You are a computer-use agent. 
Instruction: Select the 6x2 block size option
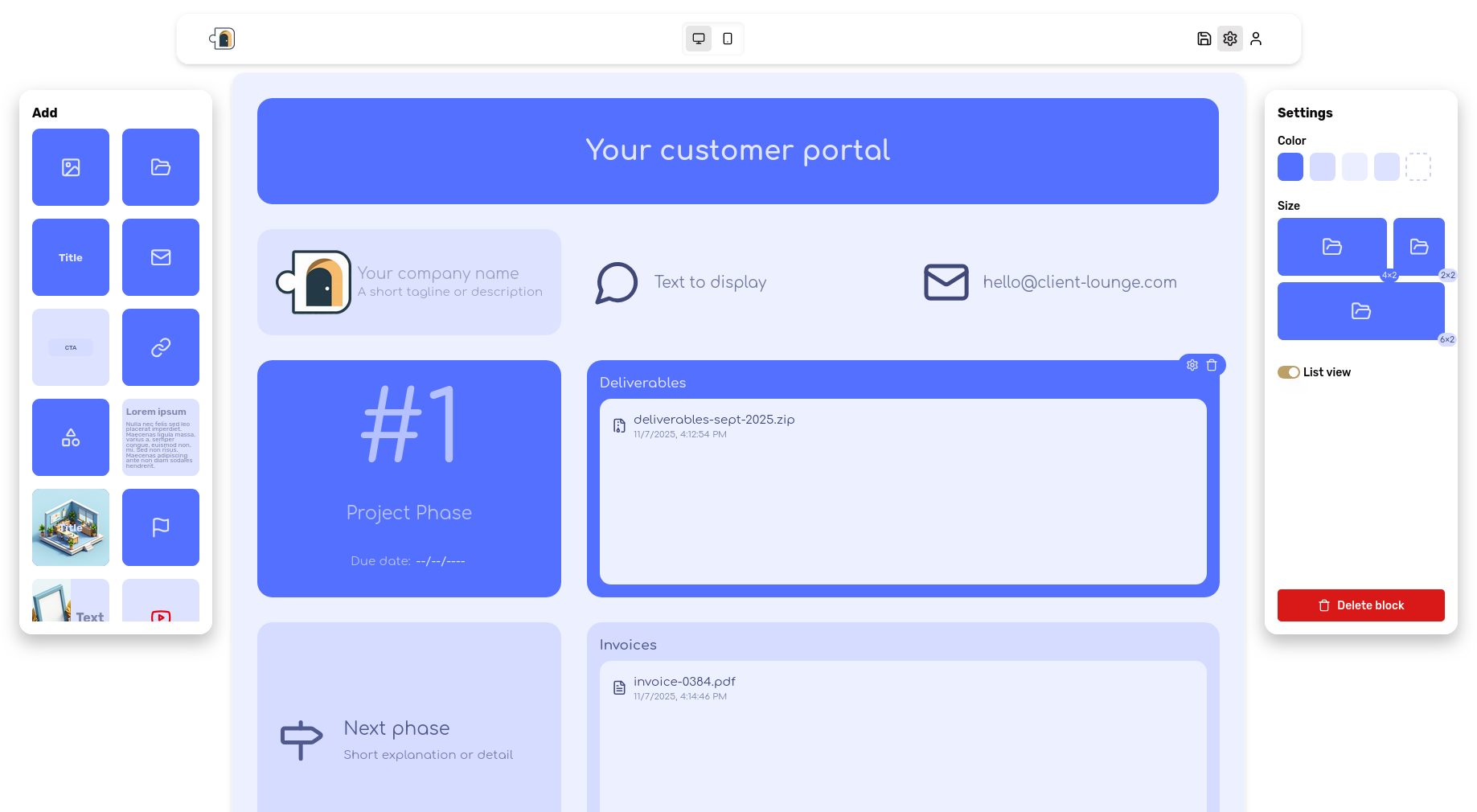click(x=1360, y=311)
